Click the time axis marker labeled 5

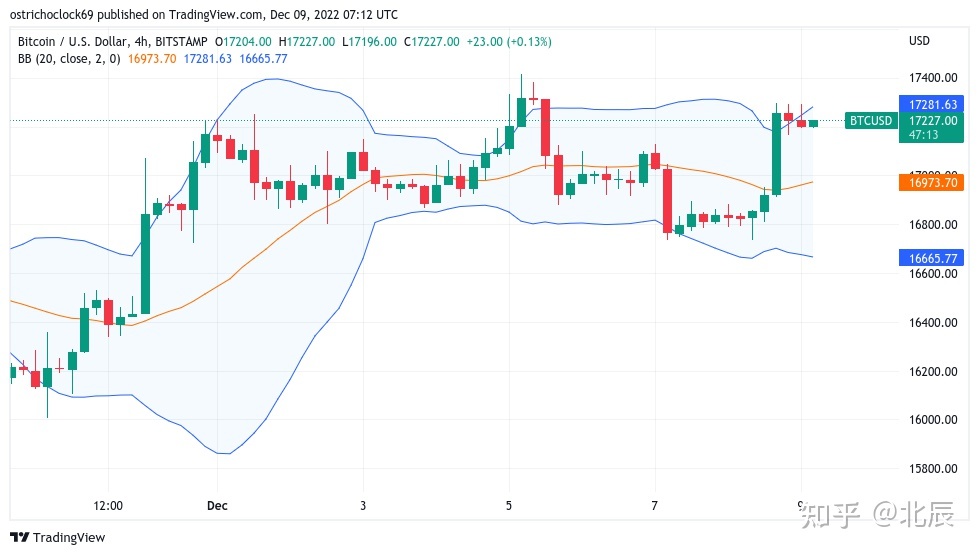[509, 506]
